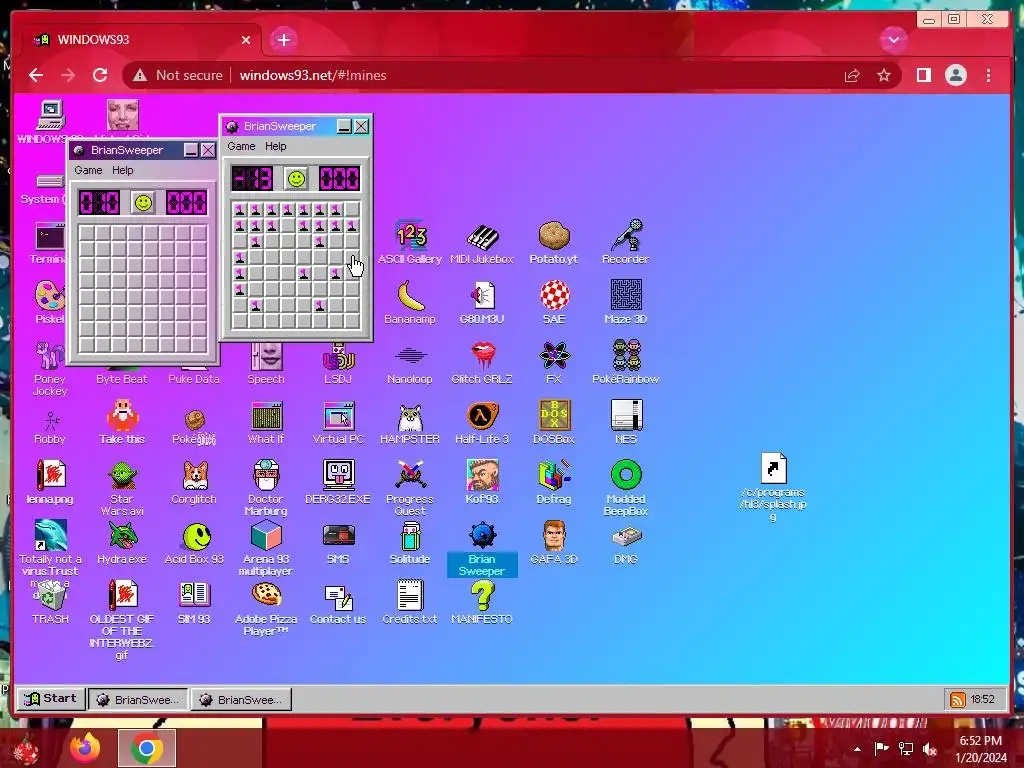Open Game menu in back BrianSweeper window

pos(88,170)
